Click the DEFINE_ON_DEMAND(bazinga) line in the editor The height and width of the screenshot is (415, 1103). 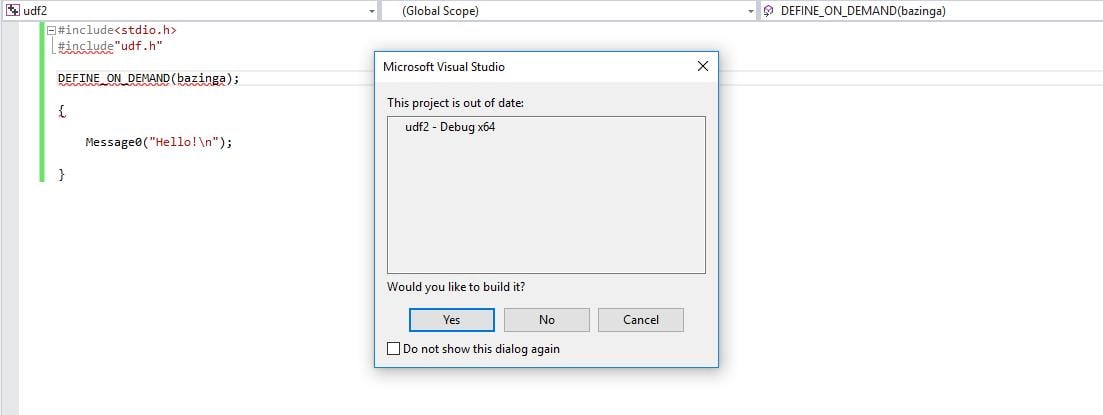[148, 79]
